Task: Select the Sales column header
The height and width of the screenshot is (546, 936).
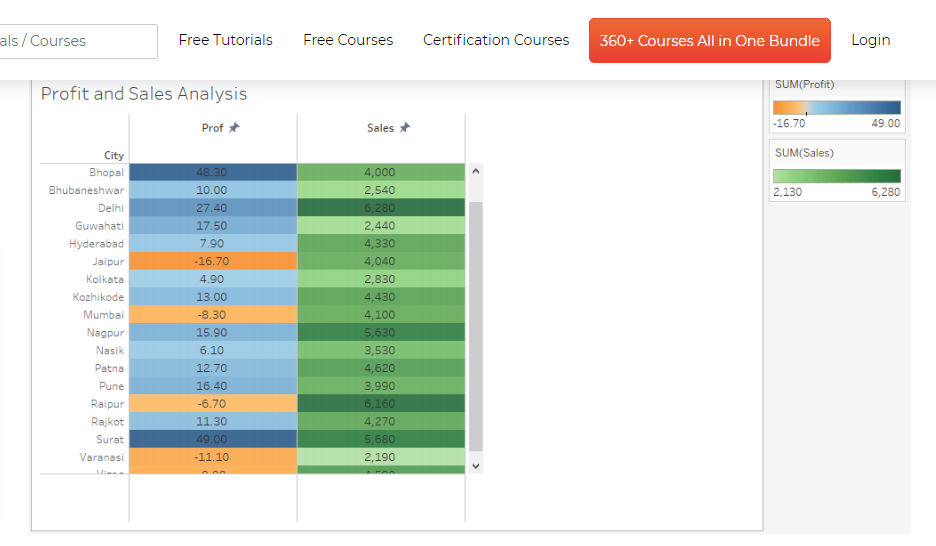Action: [x=380, y=128]
